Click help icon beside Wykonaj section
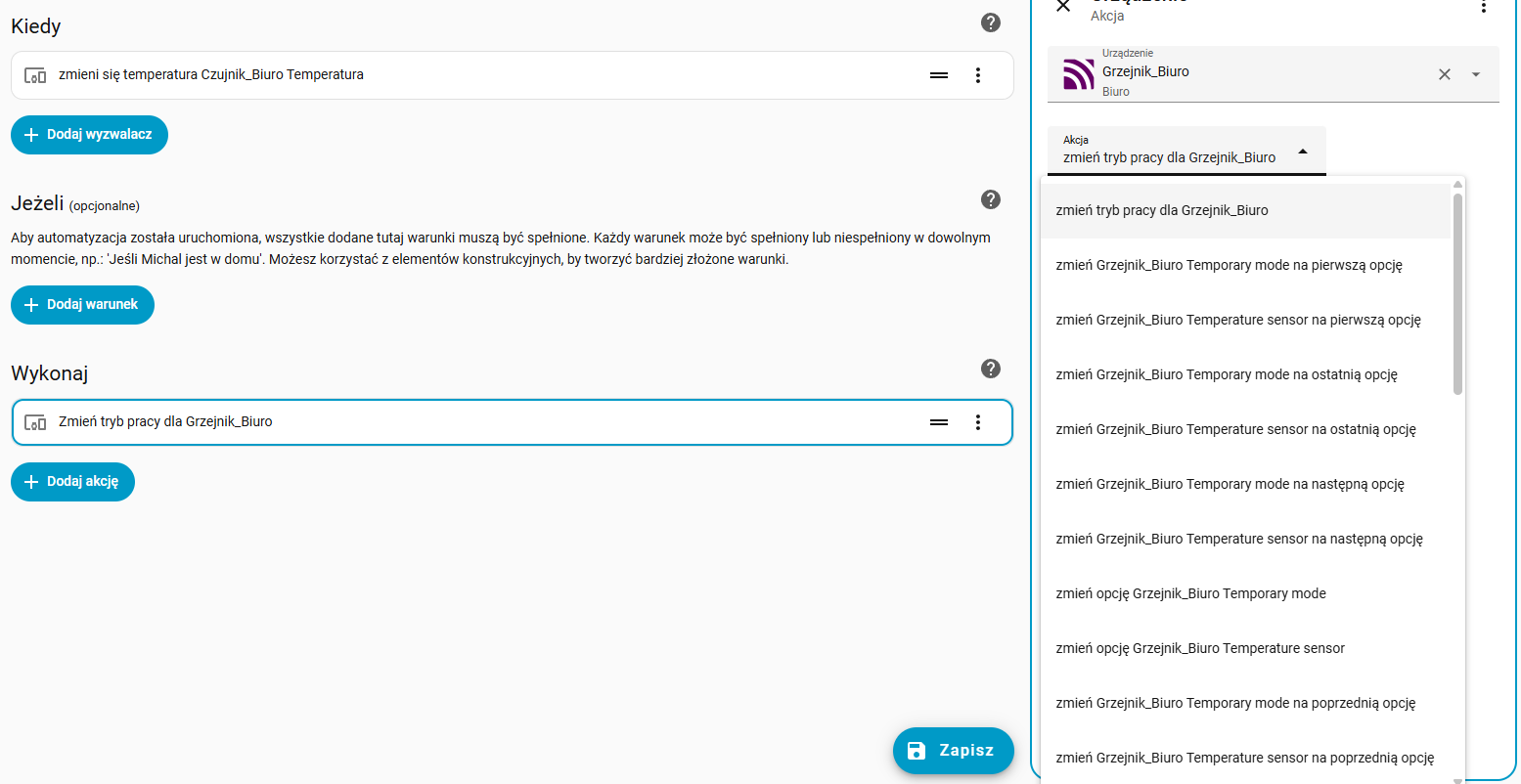Screen dimensions: 1521x784 (991, 369)
